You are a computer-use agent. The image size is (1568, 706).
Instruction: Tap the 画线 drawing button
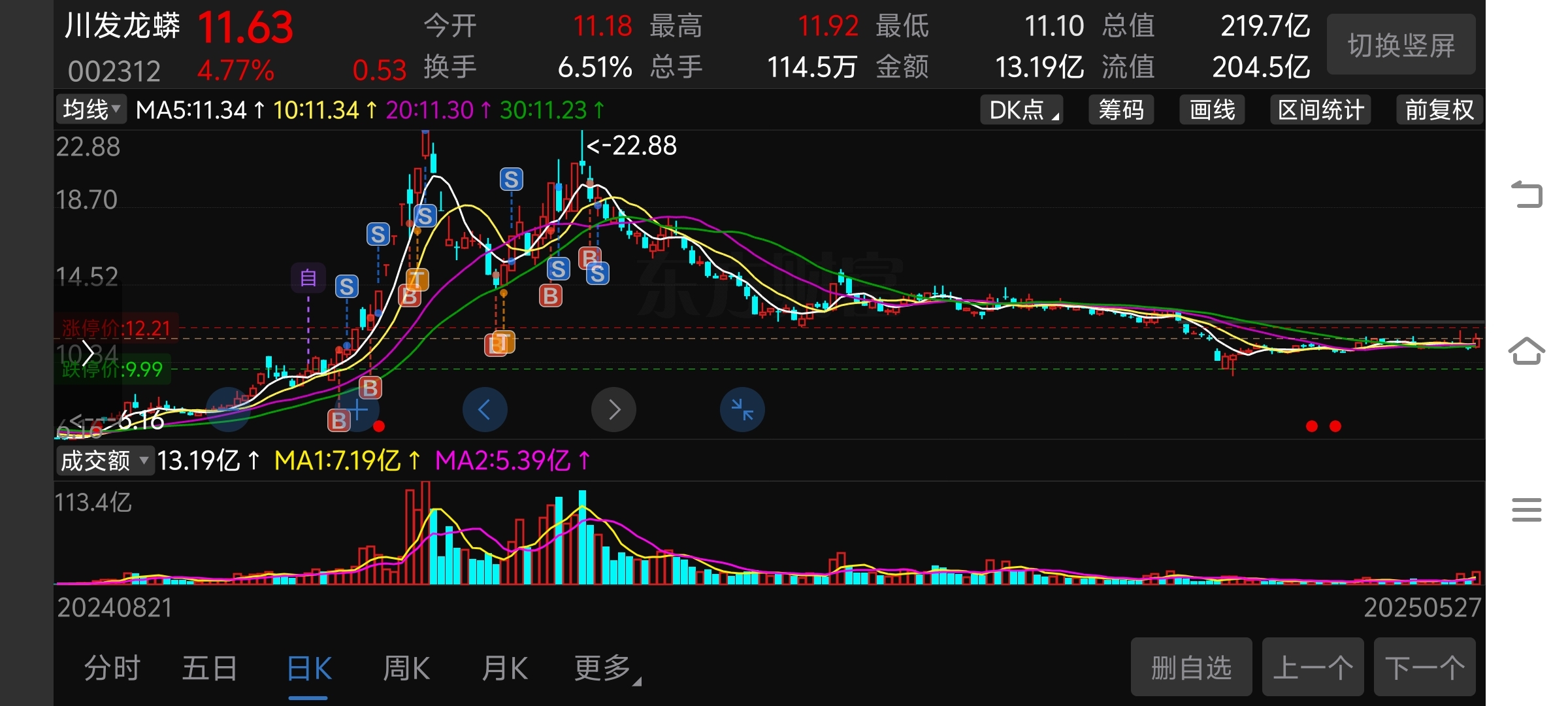tap(1212, 110)
